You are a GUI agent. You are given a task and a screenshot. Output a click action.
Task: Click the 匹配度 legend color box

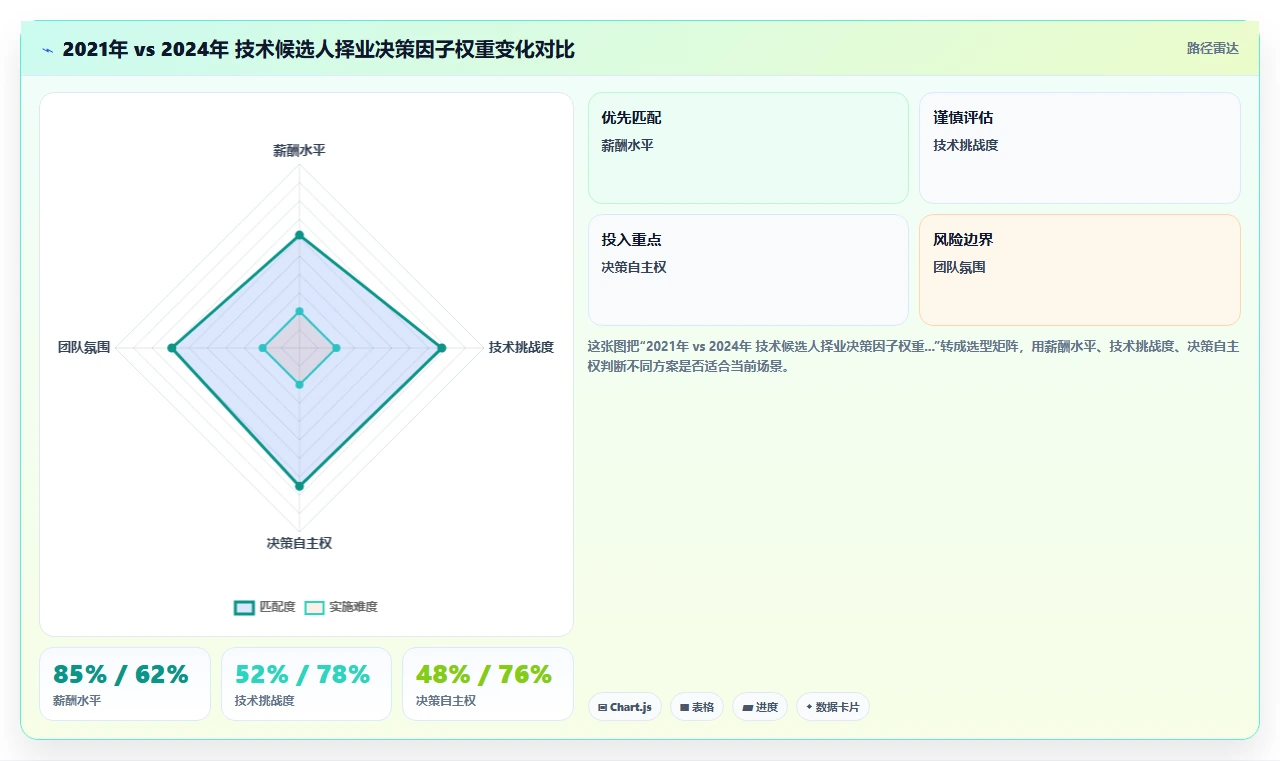click(x=244, y=607)
